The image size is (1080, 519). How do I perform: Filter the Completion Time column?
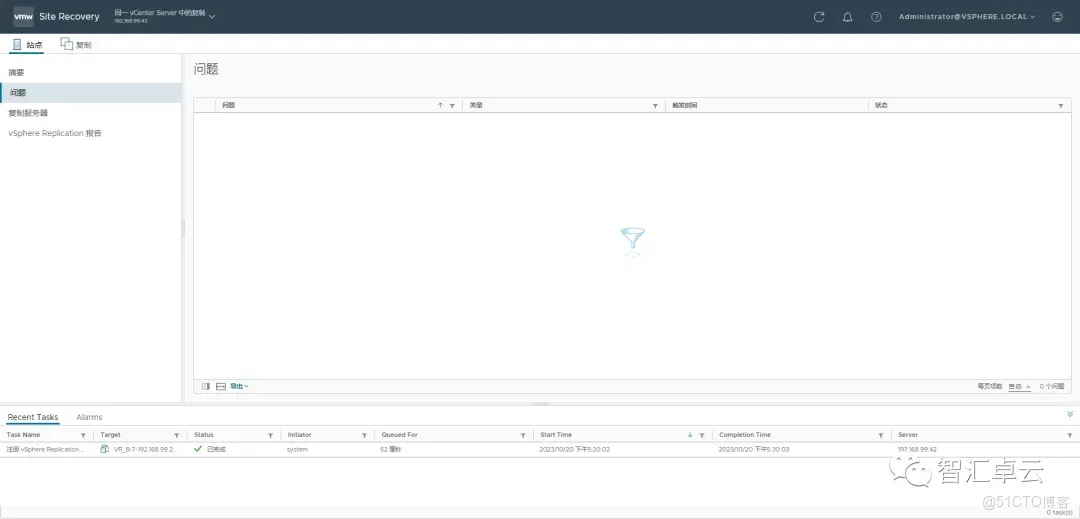pyautogui.click(x=881, y=435)
